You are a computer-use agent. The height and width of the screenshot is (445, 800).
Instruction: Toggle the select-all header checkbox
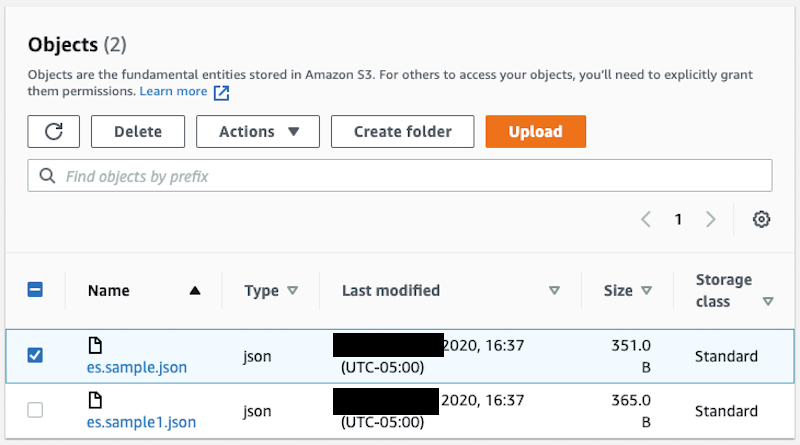click(x=35, y=290)
